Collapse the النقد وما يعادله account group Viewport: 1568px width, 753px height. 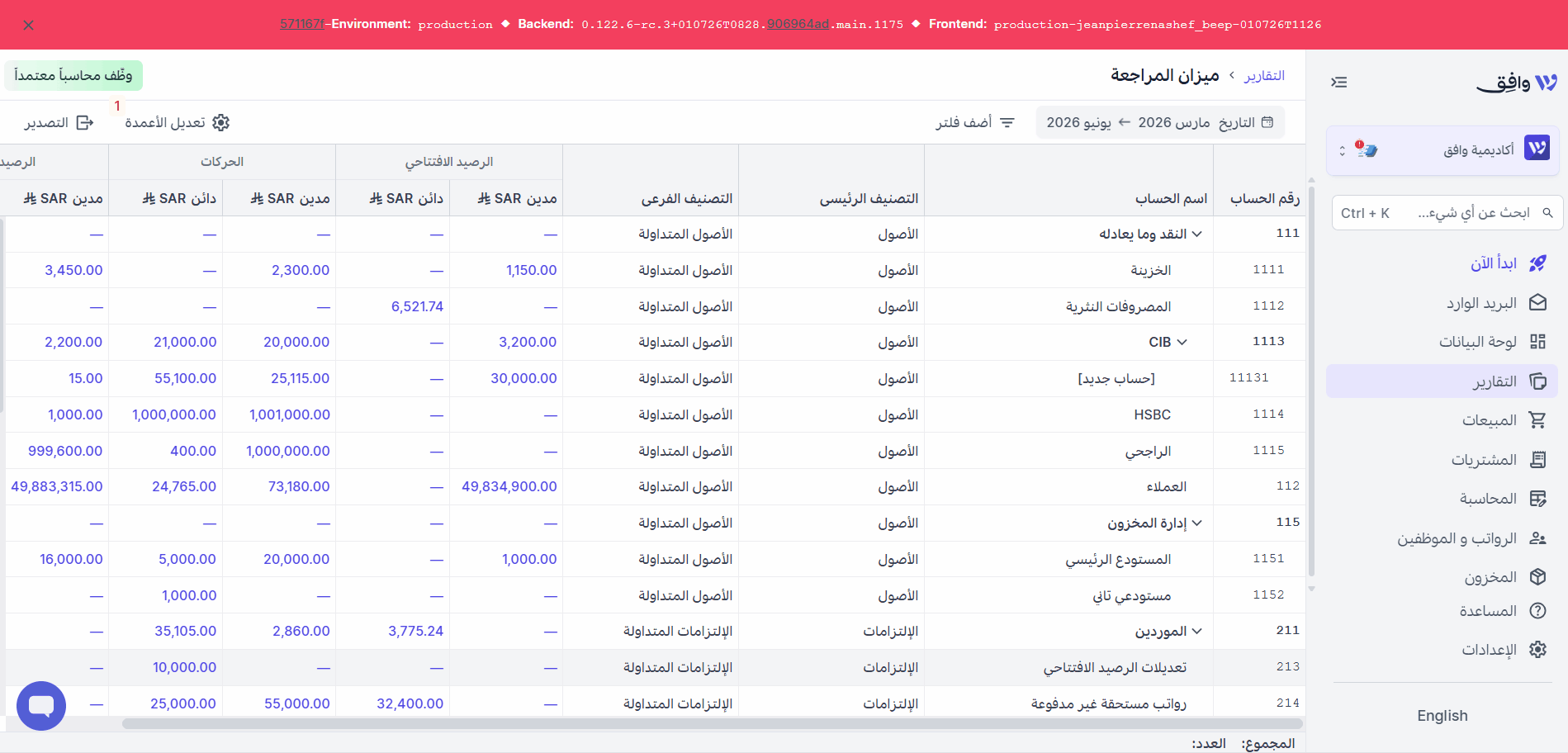[1196, 234]
